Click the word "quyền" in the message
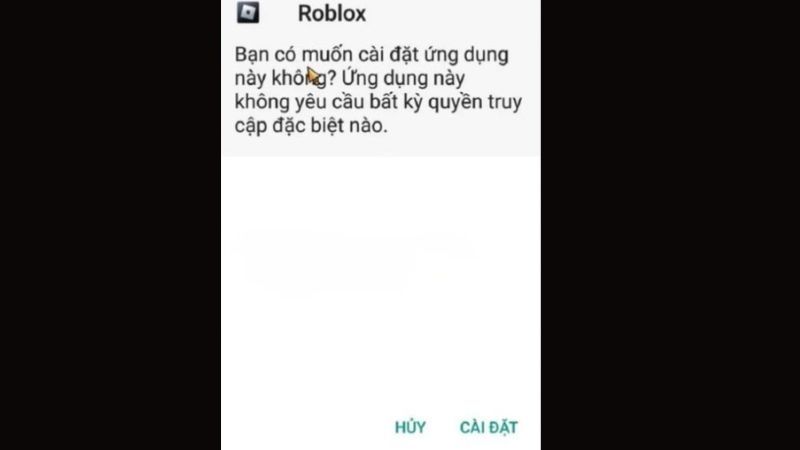 pos(455,103)
